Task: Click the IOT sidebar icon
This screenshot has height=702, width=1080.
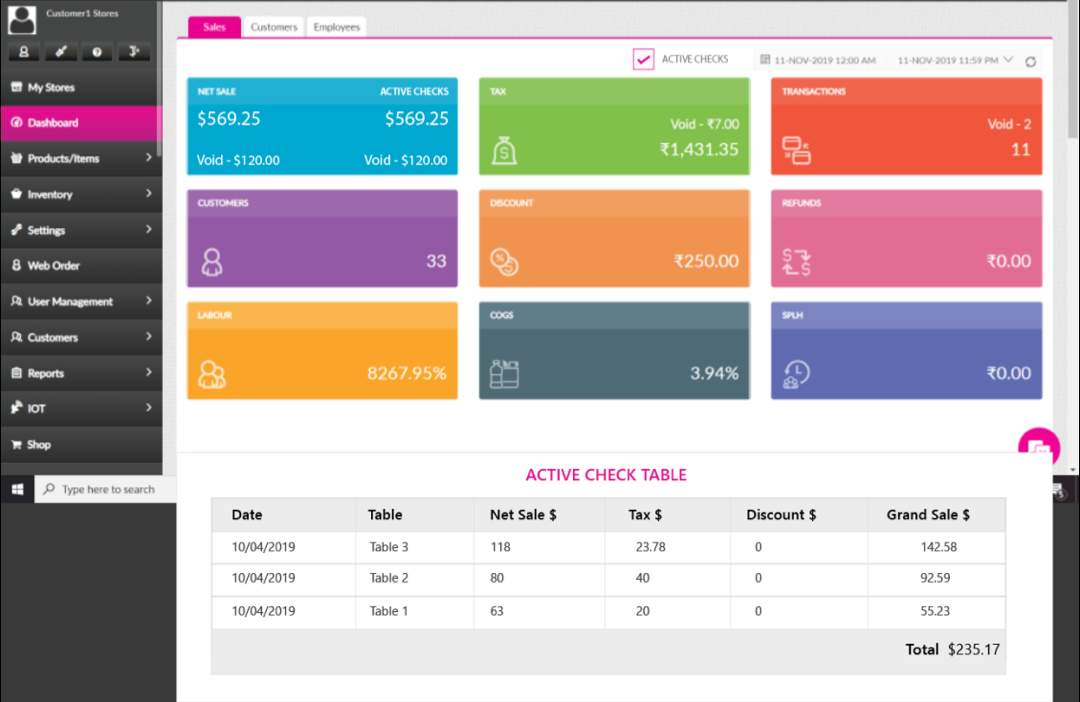Action: (17, 408)
